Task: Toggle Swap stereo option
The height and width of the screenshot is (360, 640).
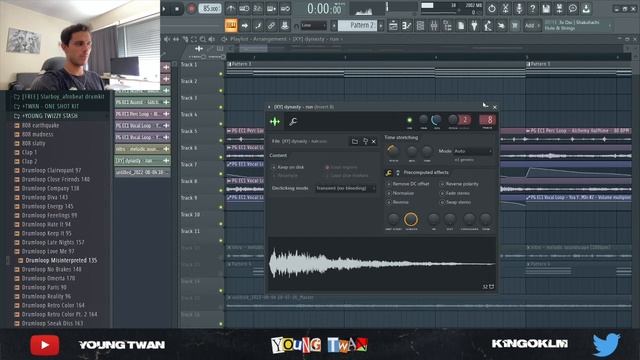Action: pyautogui.click(x=455, y=202)
